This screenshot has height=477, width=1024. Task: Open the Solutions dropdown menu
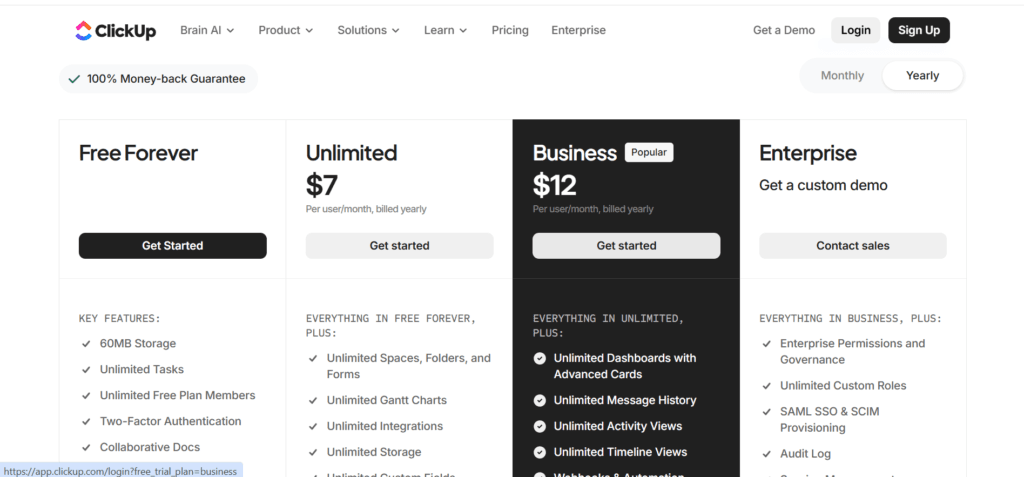368,30
